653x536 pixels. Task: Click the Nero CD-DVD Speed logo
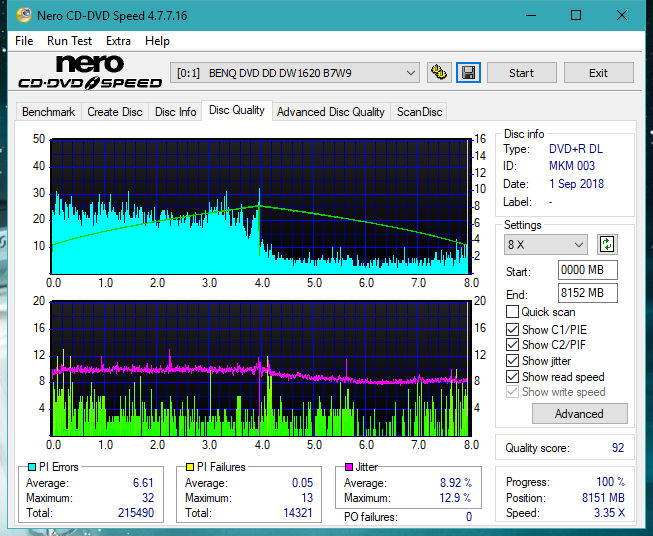(x=90, y=72)
